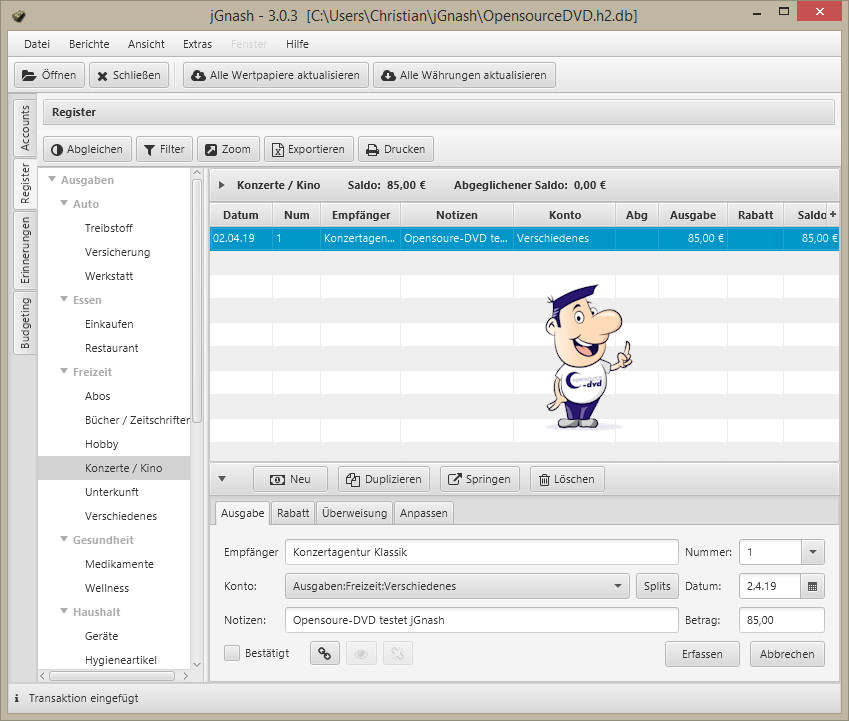The width and height of the screenshot is (849, 721).
Task: Click the account tree horizontal scrollbar
Action: [110, 676]
